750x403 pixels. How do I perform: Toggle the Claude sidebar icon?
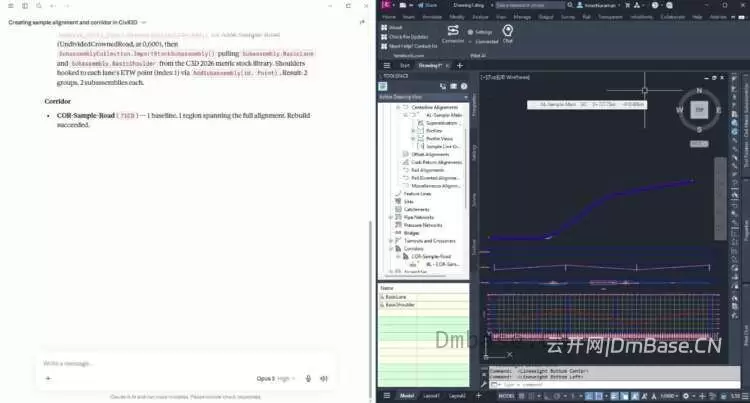tap(25, 6)
